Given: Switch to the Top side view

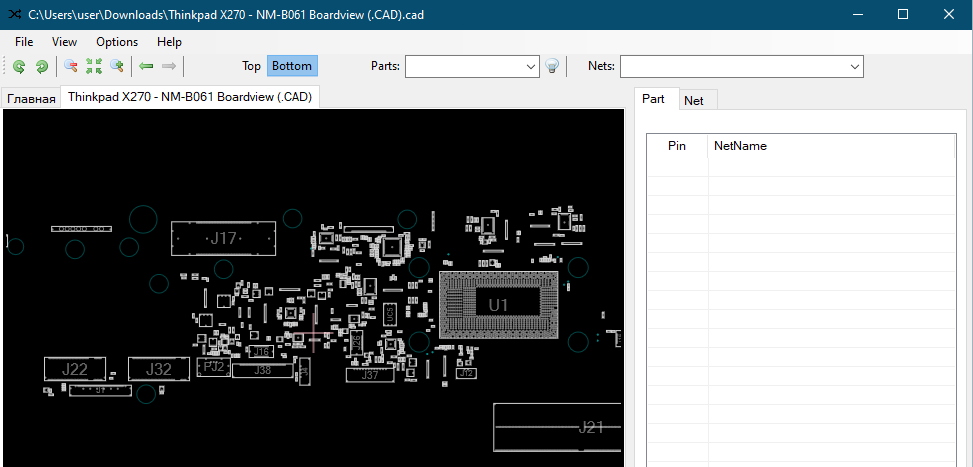Looking at the screenshot, I should click(251, 66).
